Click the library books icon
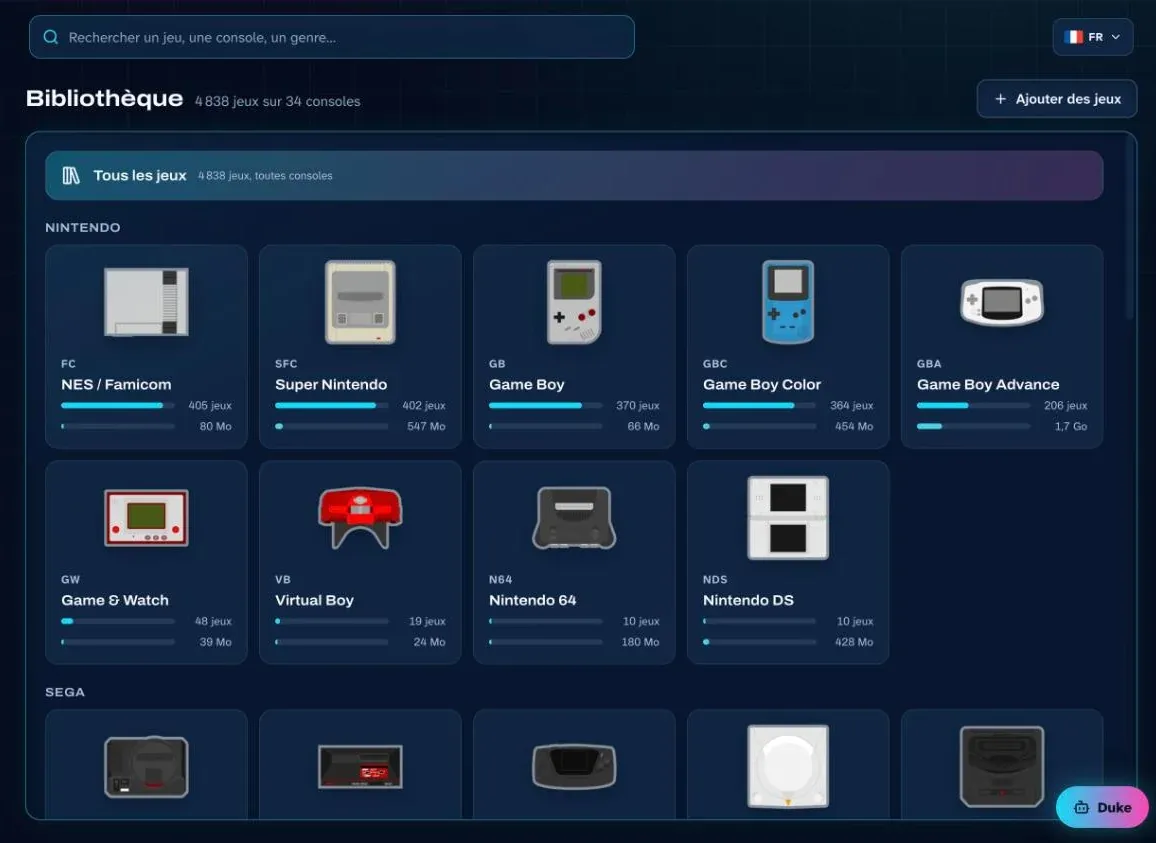Viewport: 1156px width, 843px height. tap(71, 176)
